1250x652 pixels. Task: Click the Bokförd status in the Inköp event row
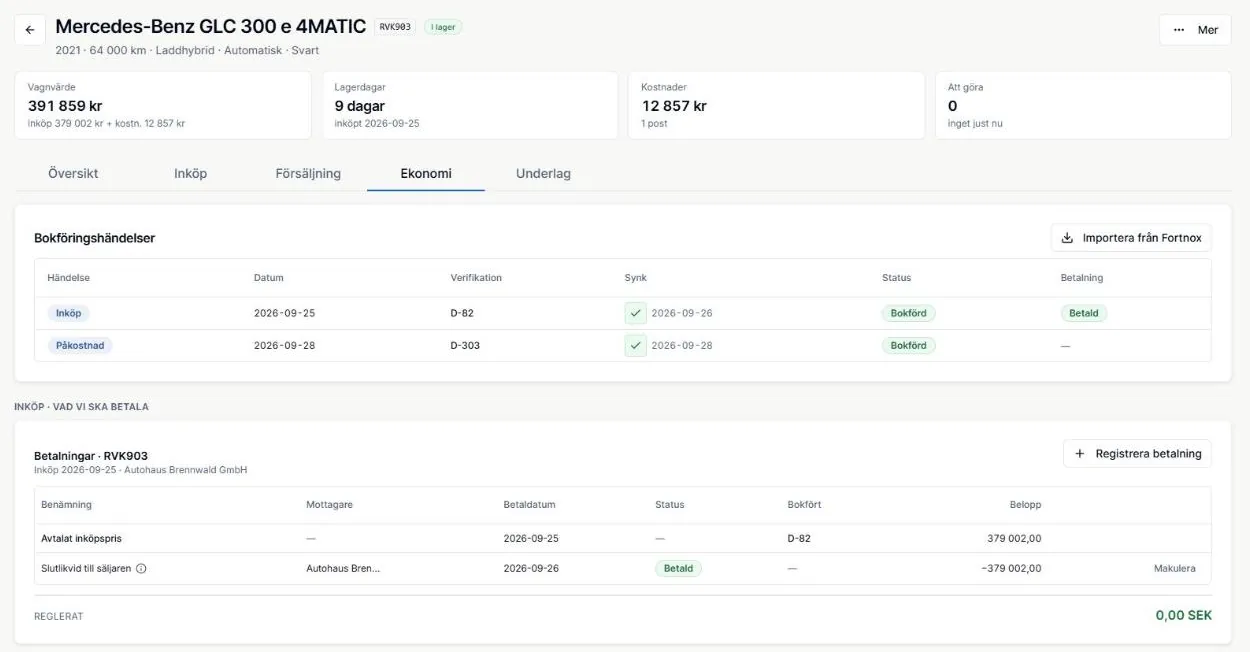click(909, 313)
